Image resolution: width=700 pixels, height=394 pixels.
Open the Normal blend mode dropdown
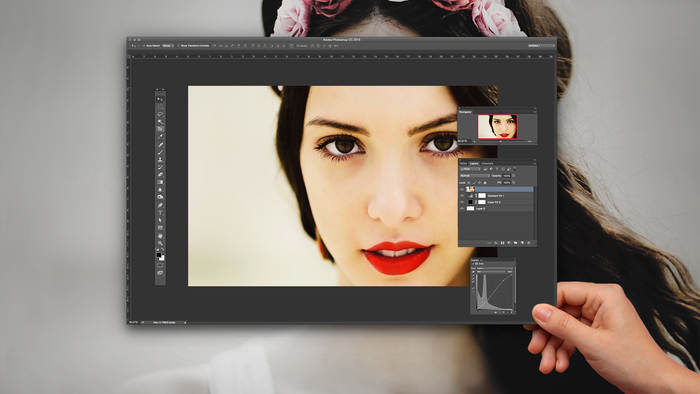[x=475, y=176]
